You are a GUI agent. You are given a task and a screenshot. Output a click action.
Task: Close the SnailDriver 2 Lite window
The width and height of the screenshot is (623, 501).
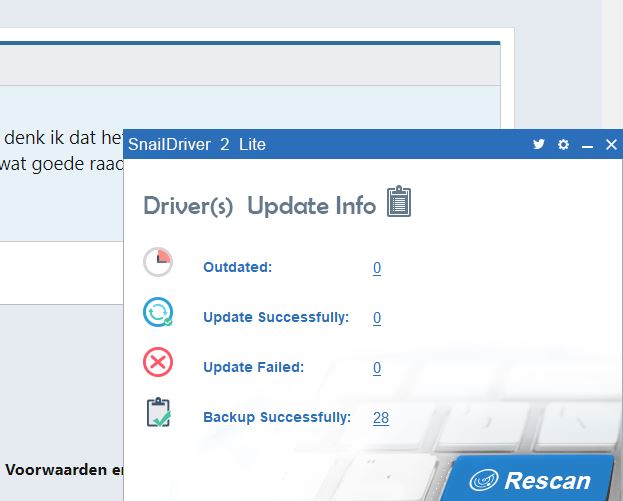click(611, 144)
